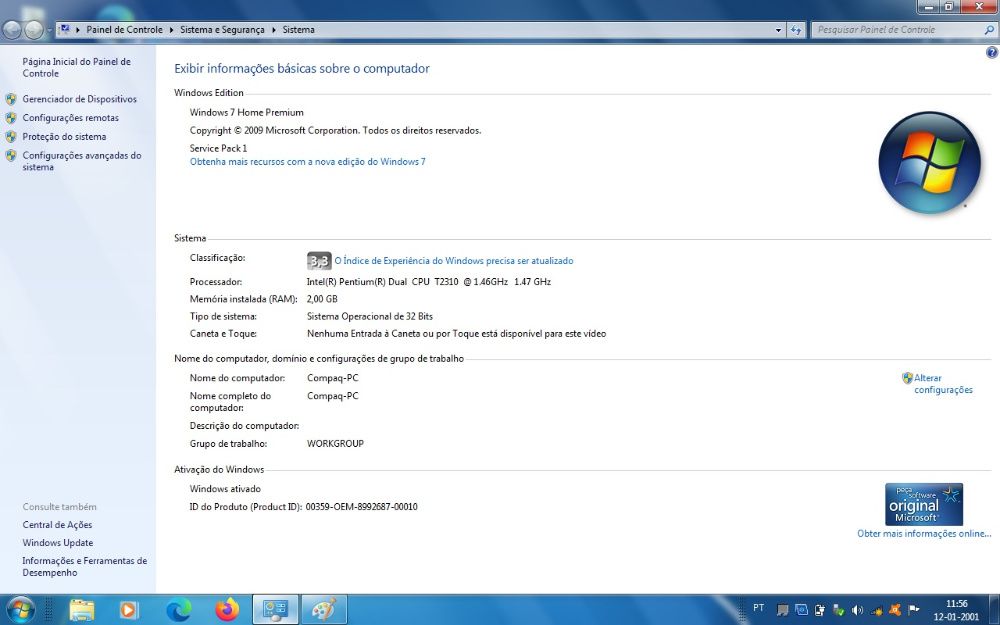Click the processor value Intel(R) Pentium(R) Dual
The height and width of the screenshot is (625, 1000).
click(429, 281)
